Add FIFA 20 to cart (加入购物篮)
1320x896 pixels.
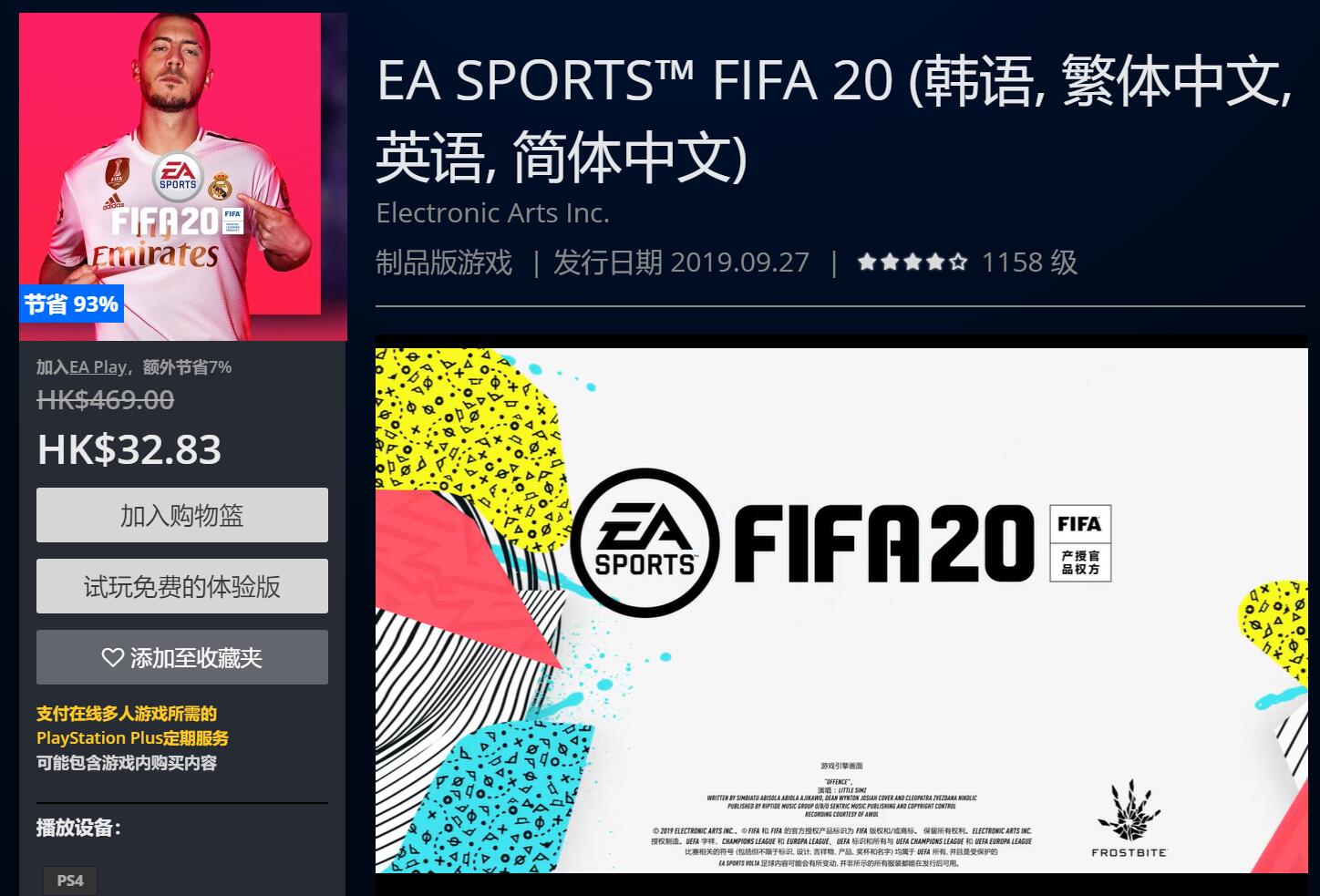182,515
